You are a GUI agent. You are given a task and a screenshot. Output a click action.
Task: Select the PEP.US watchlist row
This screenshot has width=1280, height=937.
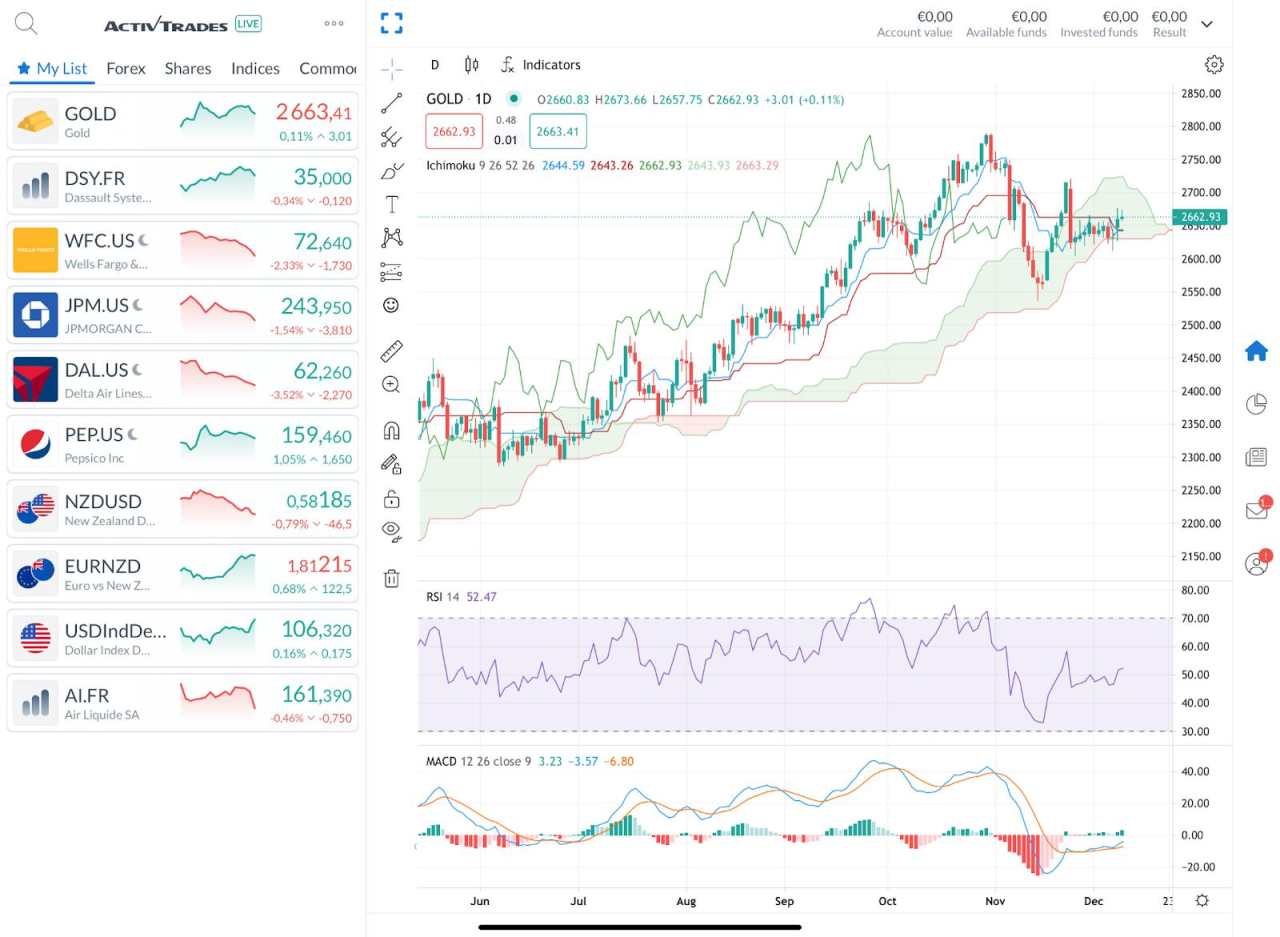183,446
